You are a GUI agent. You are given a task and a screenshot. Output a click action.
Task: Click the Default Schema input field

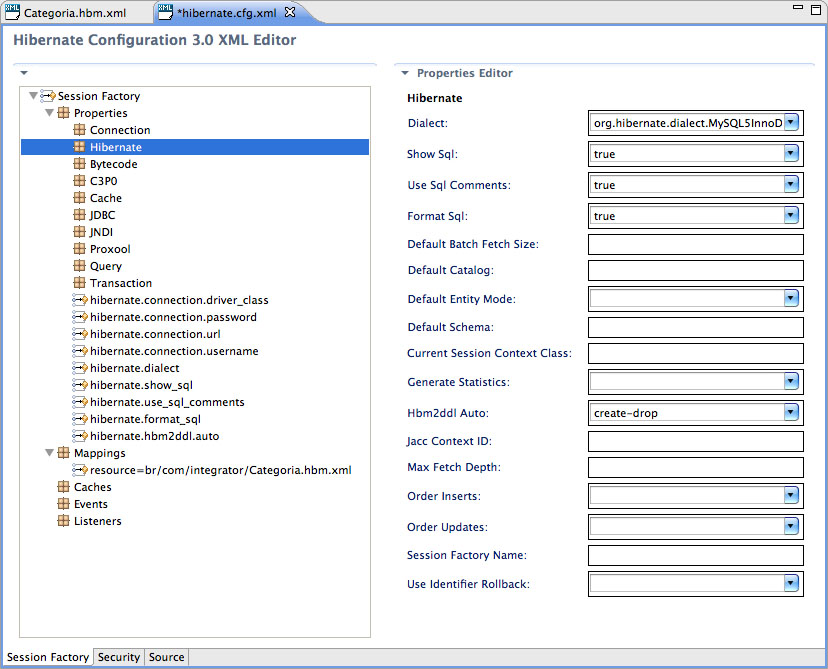[x=695, y=327]
